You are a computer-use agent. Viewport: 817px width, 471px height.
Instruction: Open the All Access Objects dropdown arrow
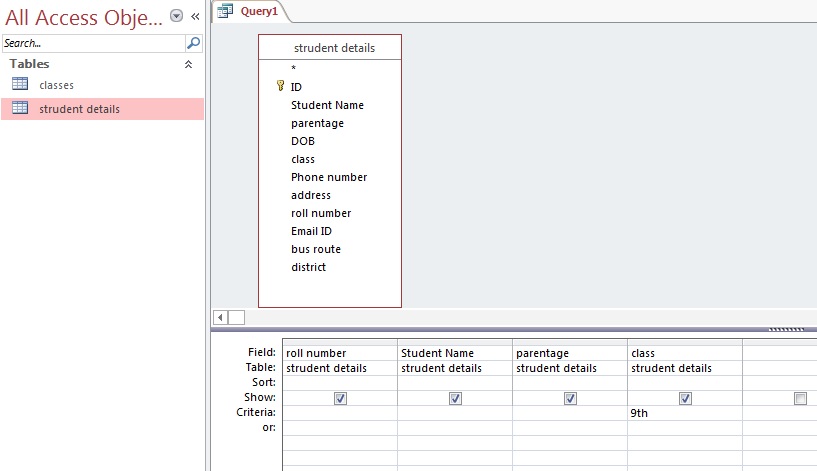[x=177, y=16]
